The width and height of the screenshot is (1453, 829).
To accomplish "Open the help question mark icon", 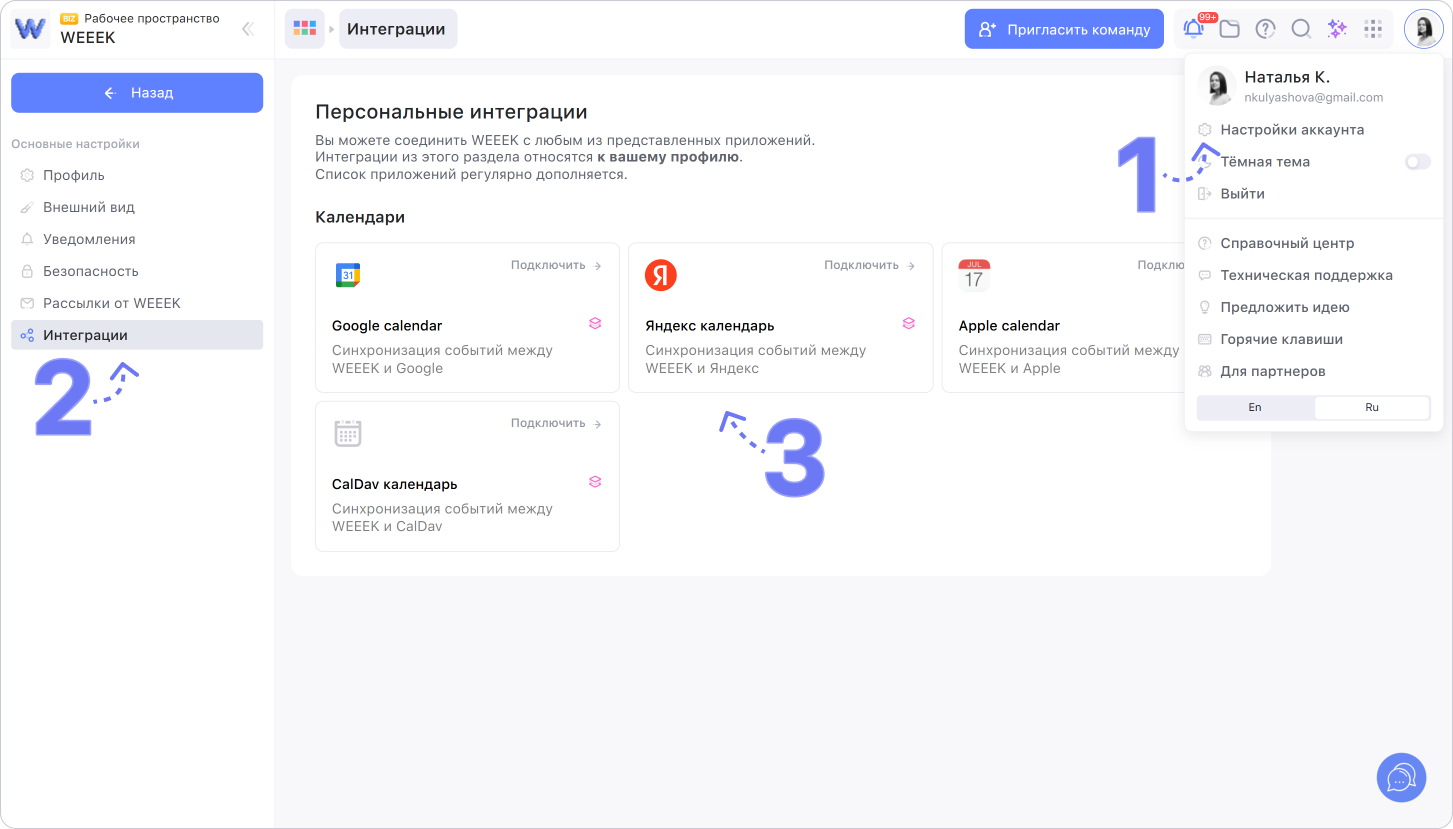I will [x=1265, y=29].
